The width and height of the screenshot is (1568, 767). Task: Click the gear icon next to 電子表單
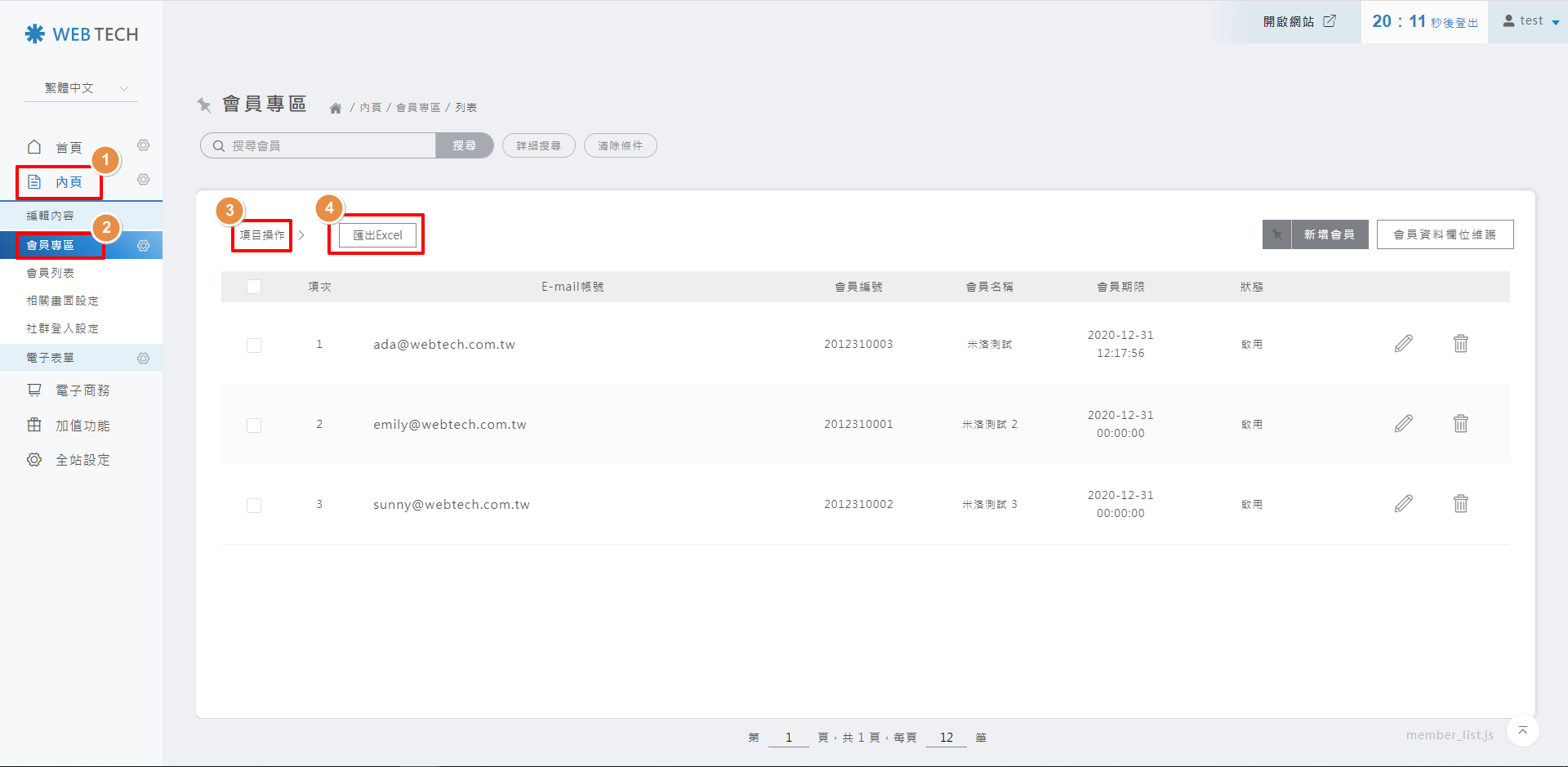pos(144,359)
